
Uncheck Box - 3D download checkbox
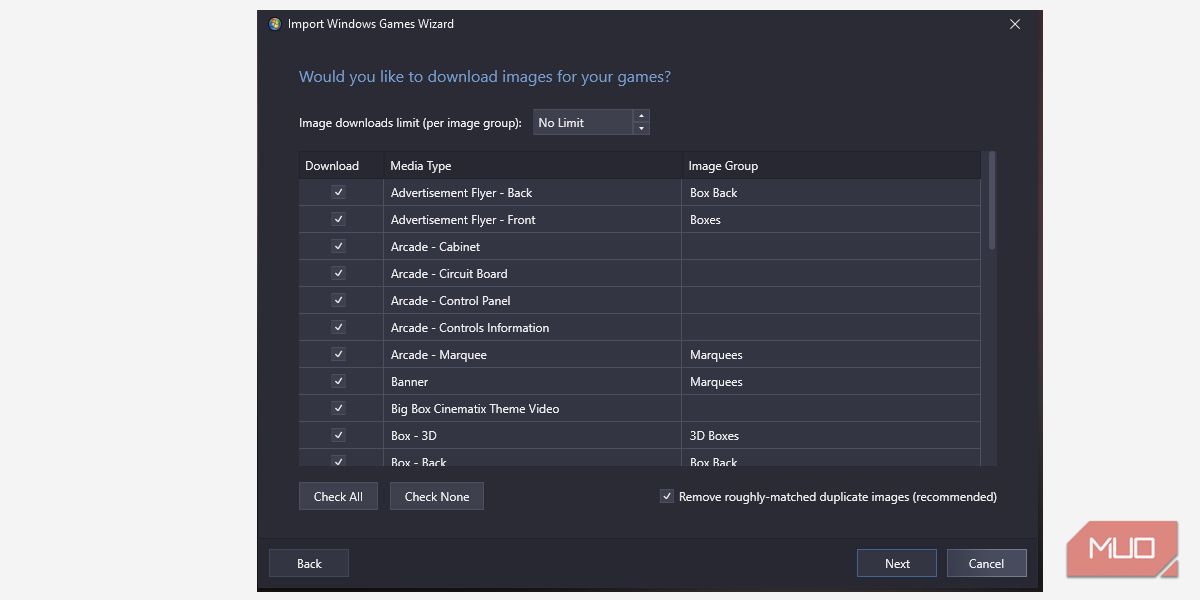[x=338, y=435]
